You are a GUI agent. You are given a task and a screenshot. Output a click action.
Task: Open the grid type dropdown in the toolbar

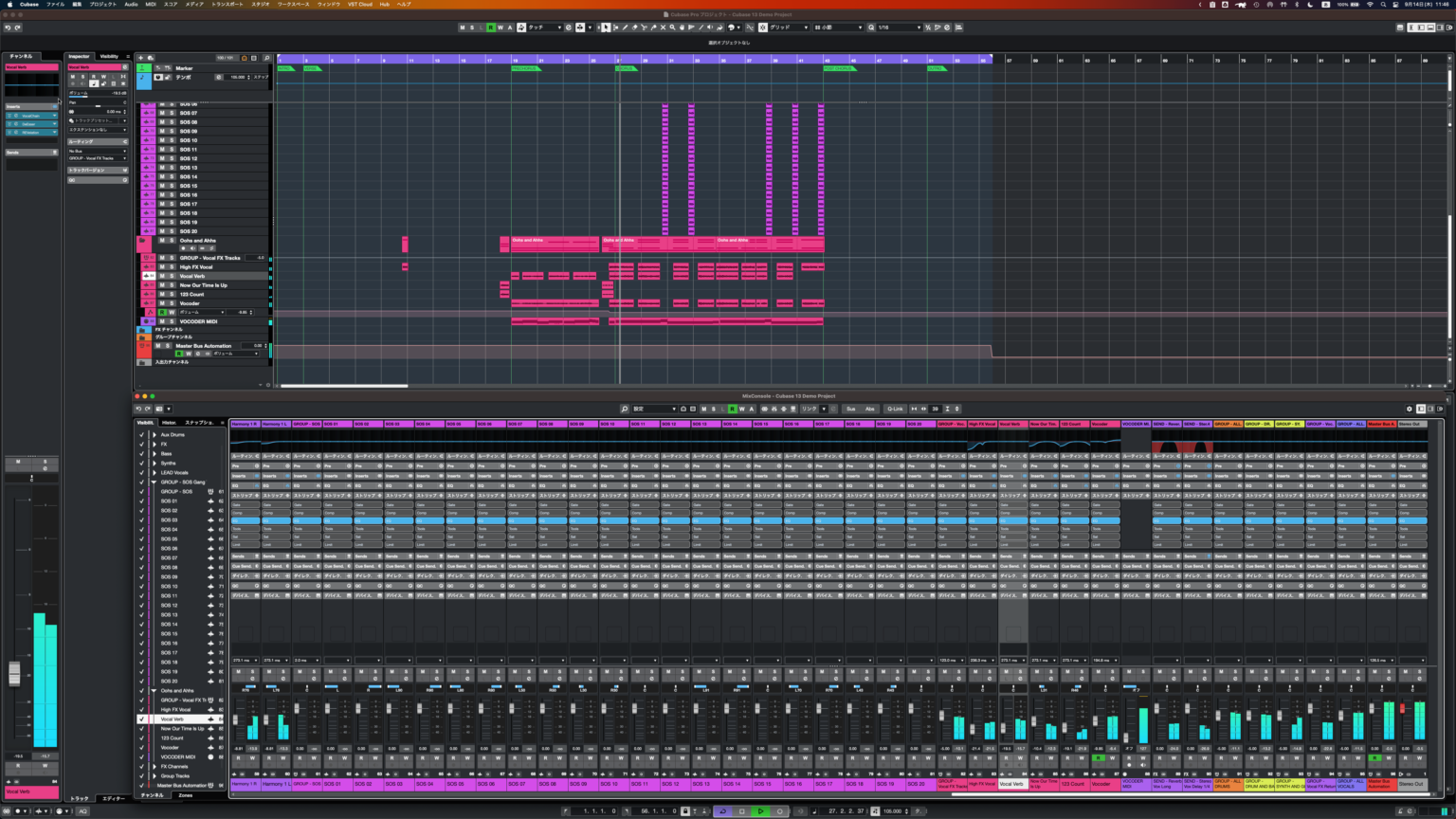coord(792,28)
